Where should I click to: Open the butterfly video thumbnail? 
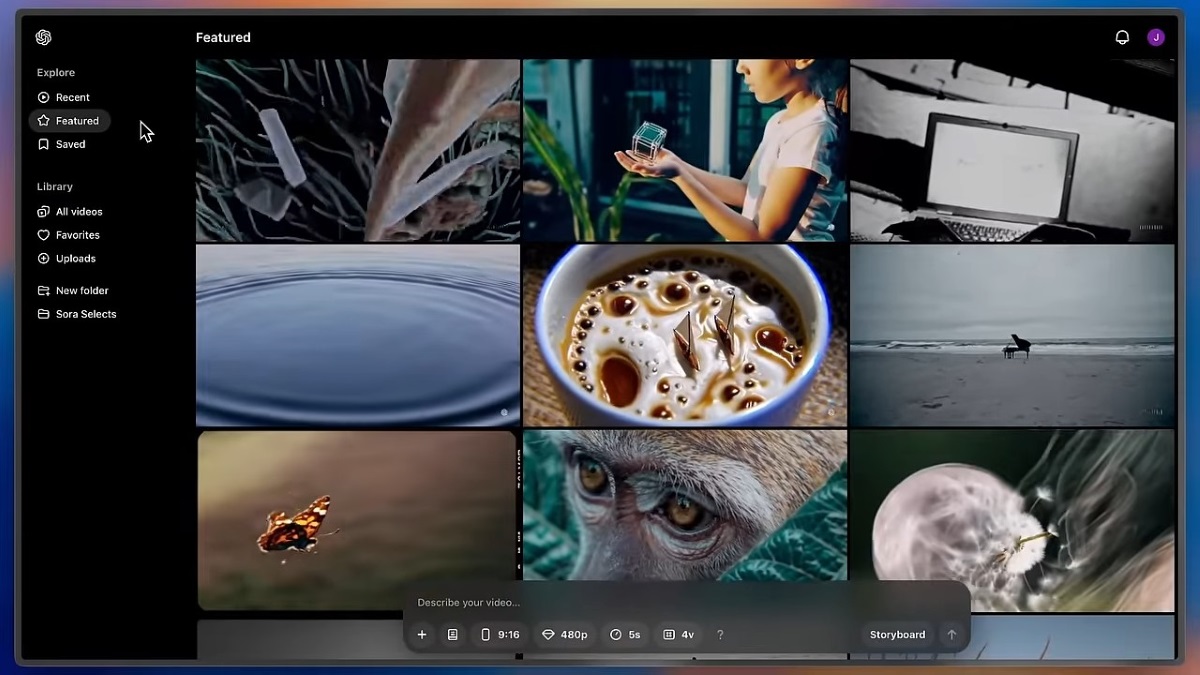tap(357, 520)
